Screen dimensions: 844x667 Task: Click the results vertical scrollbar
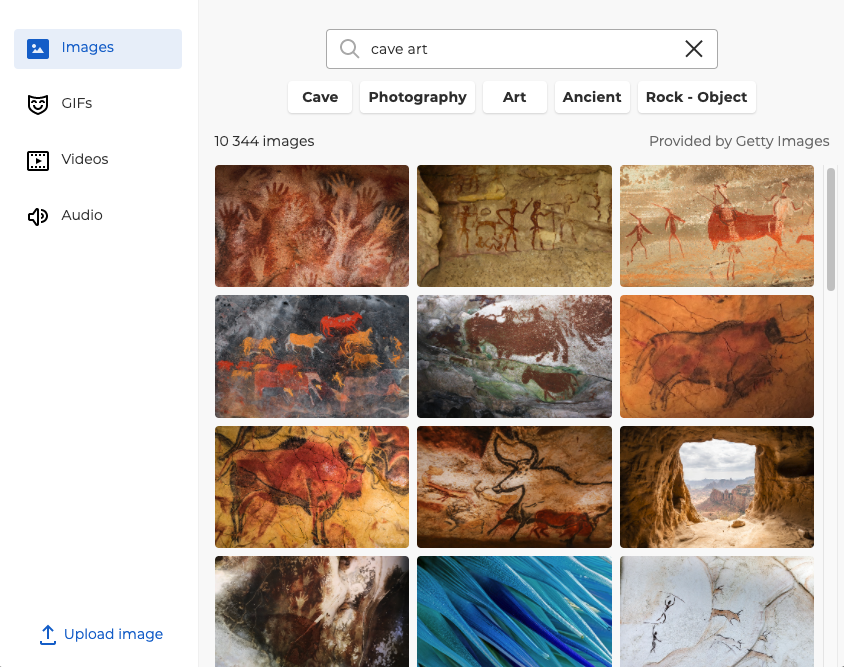point(831,230)
